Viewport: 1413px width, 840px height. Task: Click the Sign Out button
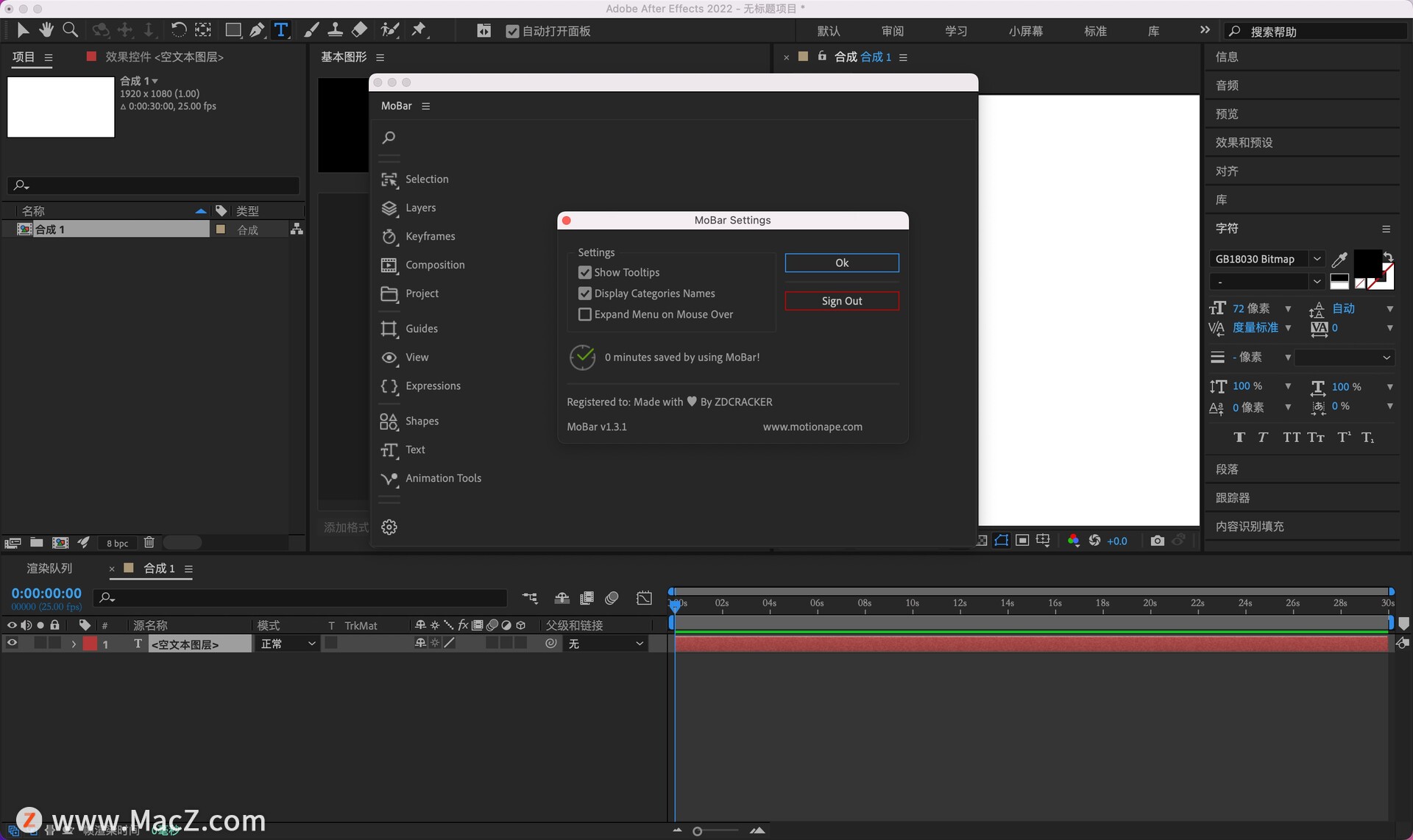click(x=841, y=301)
